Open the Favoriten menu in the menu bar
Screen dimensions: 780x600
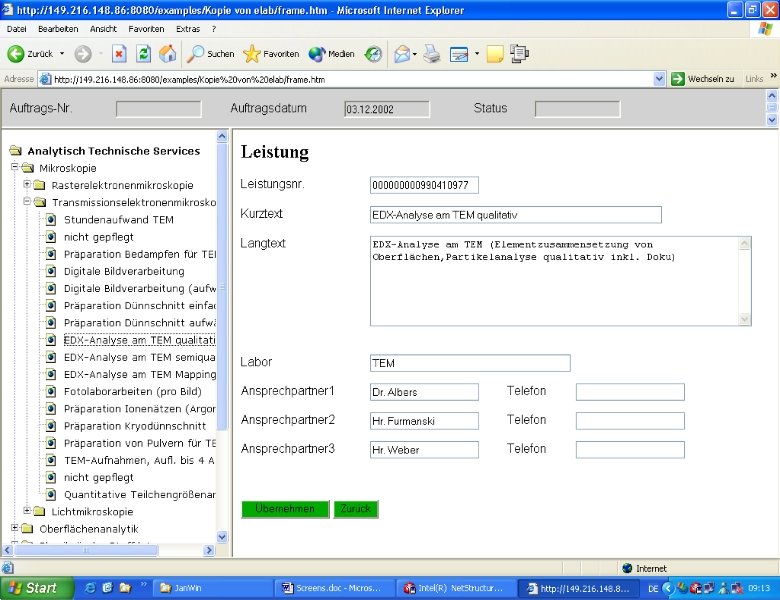point(146,29)
